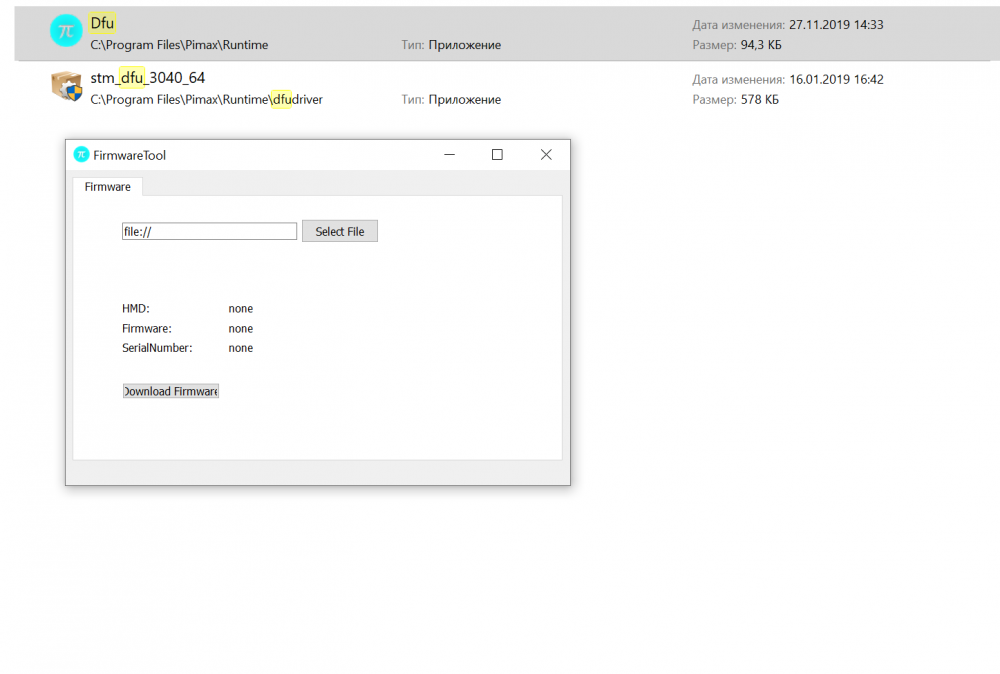Viewport: 1000px width, 674px height.
Task: Open the Dfu Pimax application icon
Action: pyautogui.click(x=66, y=31)
